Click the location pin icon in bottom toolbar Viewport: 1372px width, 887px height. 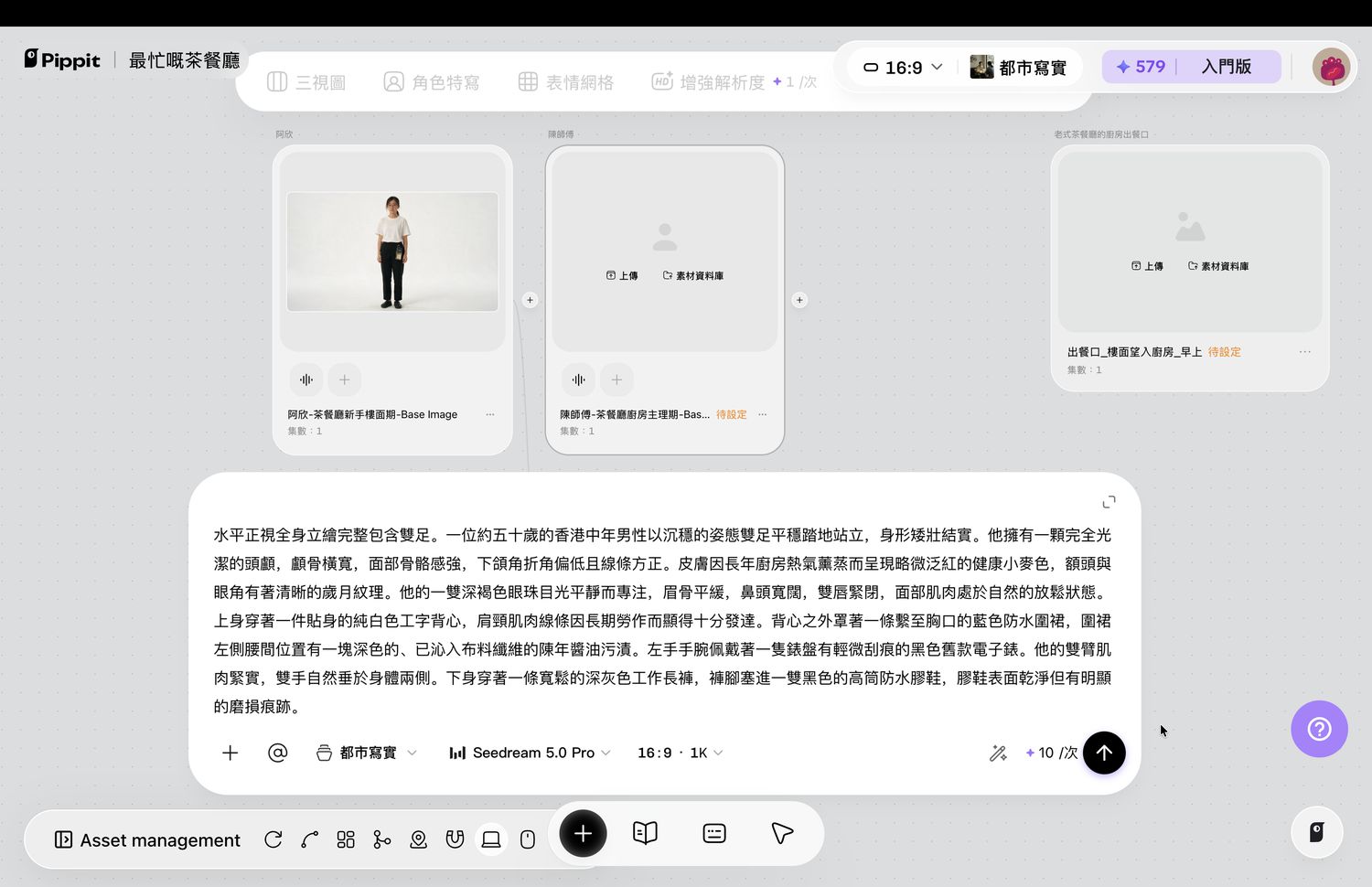419,839
